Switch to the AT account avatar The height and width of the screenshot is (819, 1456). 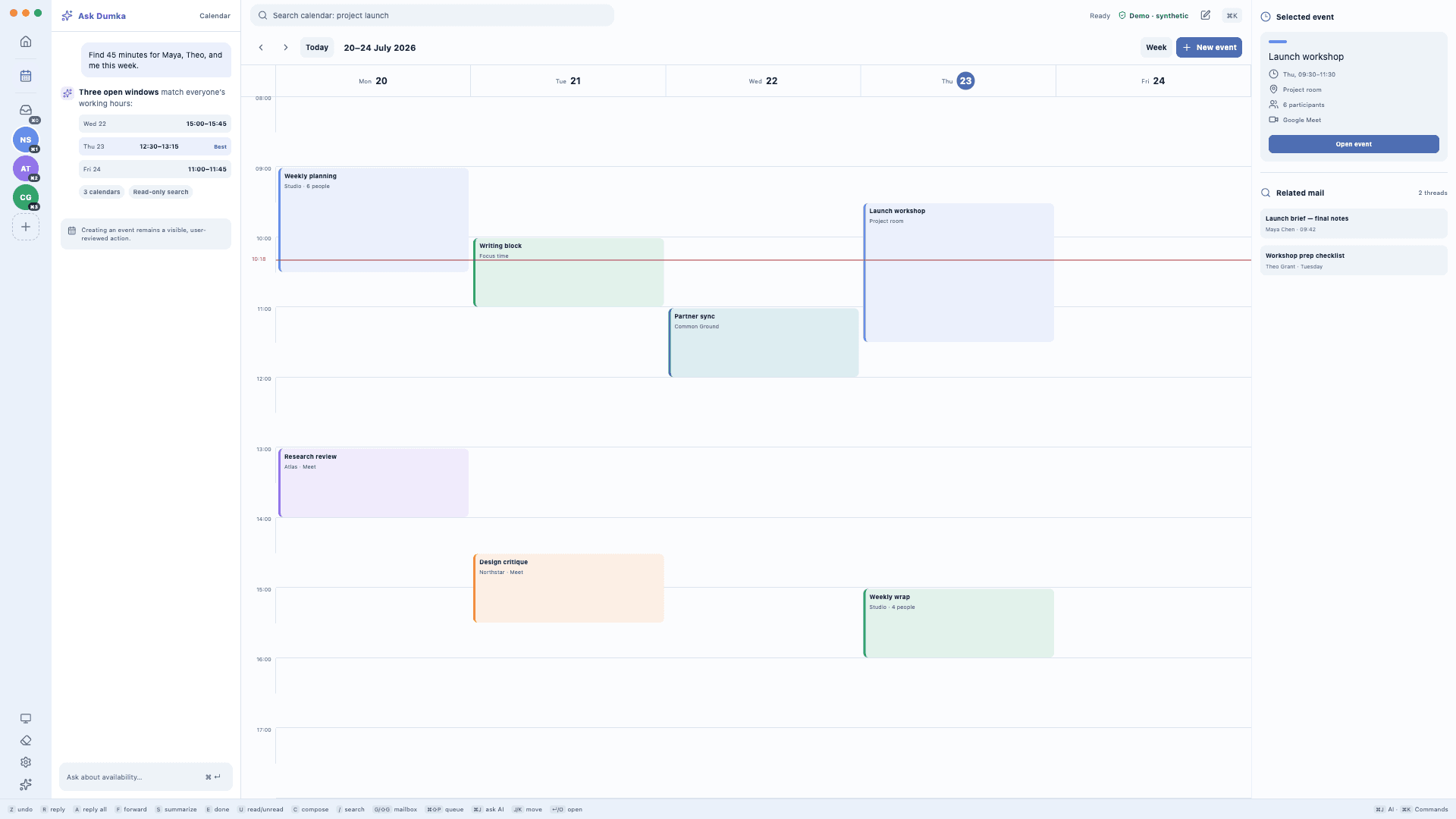click(x=26, y=168)
